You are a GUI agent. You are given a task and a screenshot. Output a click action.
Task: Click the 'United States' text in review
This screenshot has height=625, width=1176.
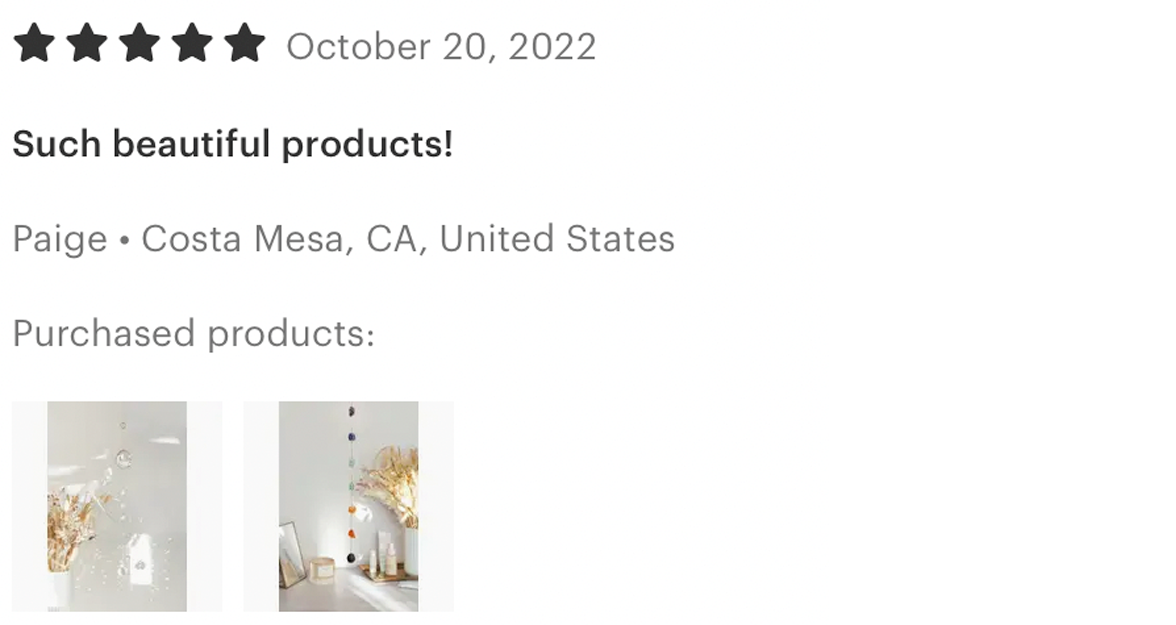click(557, 239)
